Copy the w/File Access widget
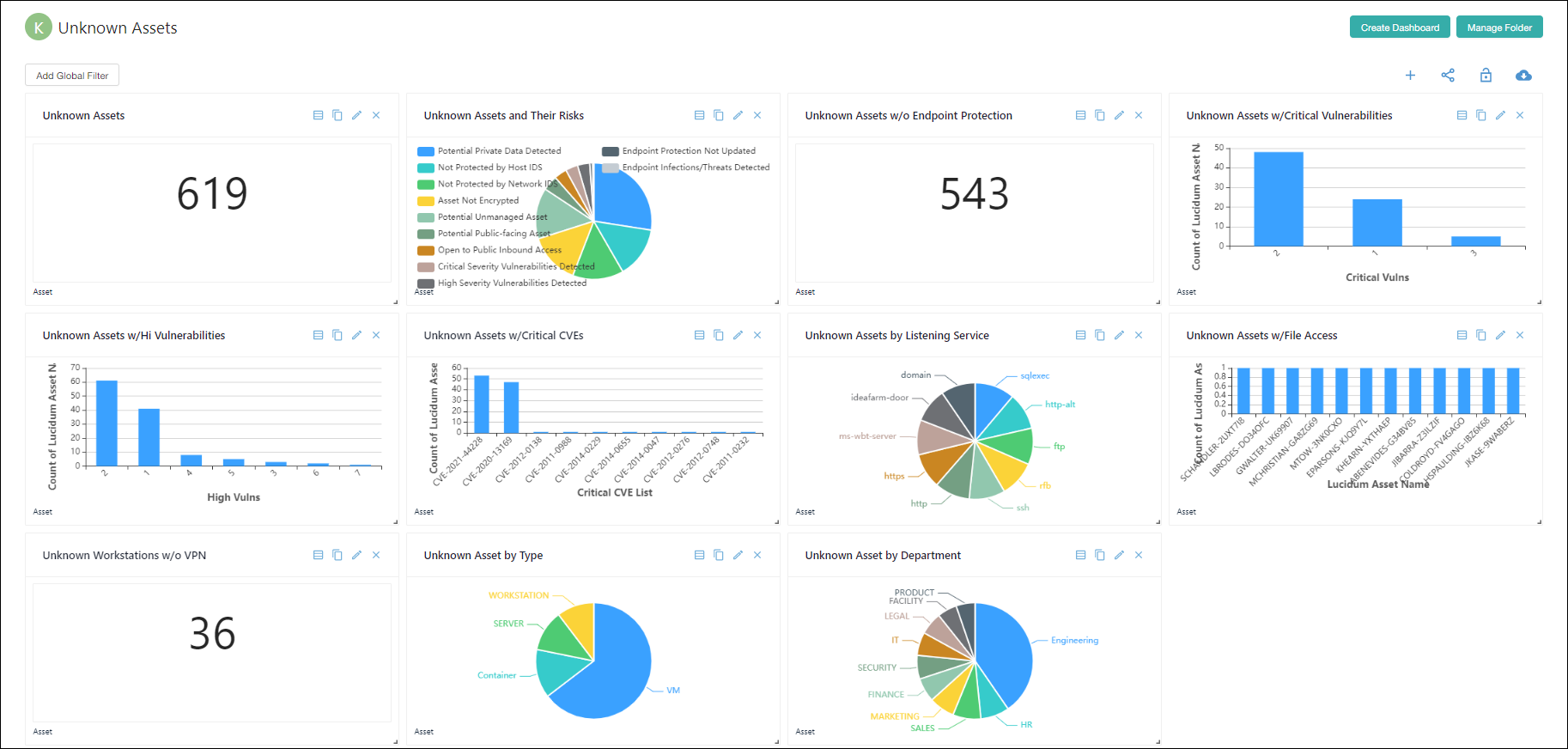The width and height of the screenshot is (1568, 749). 1481,335
